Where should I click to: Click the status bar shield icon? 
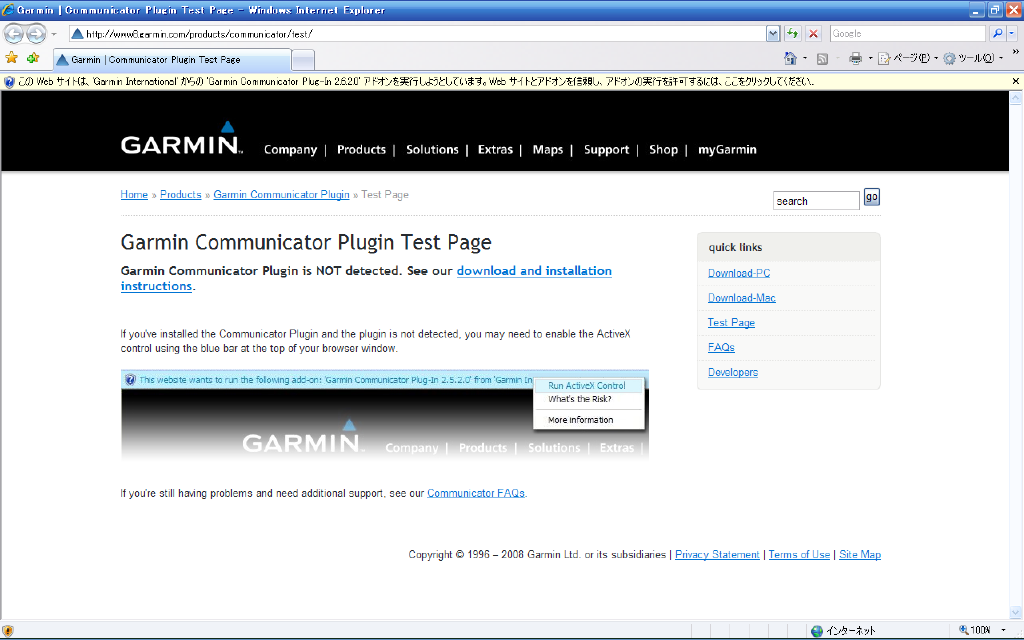click(x=7, y=631)
